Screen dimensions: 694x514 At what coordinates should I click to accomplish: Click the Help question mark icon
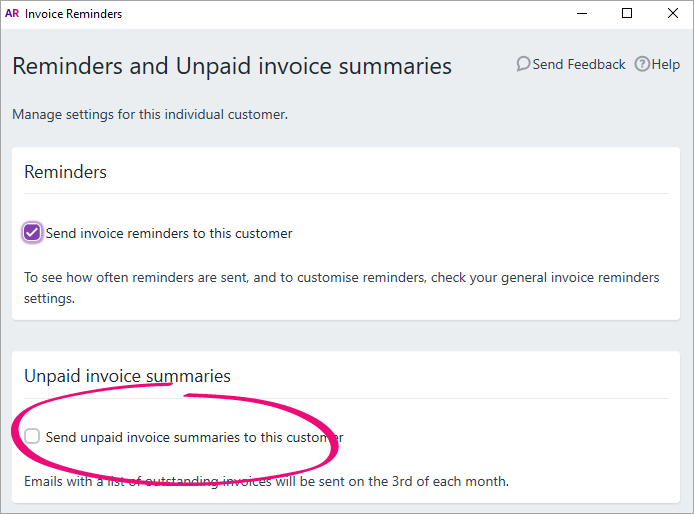click(642, 64)
